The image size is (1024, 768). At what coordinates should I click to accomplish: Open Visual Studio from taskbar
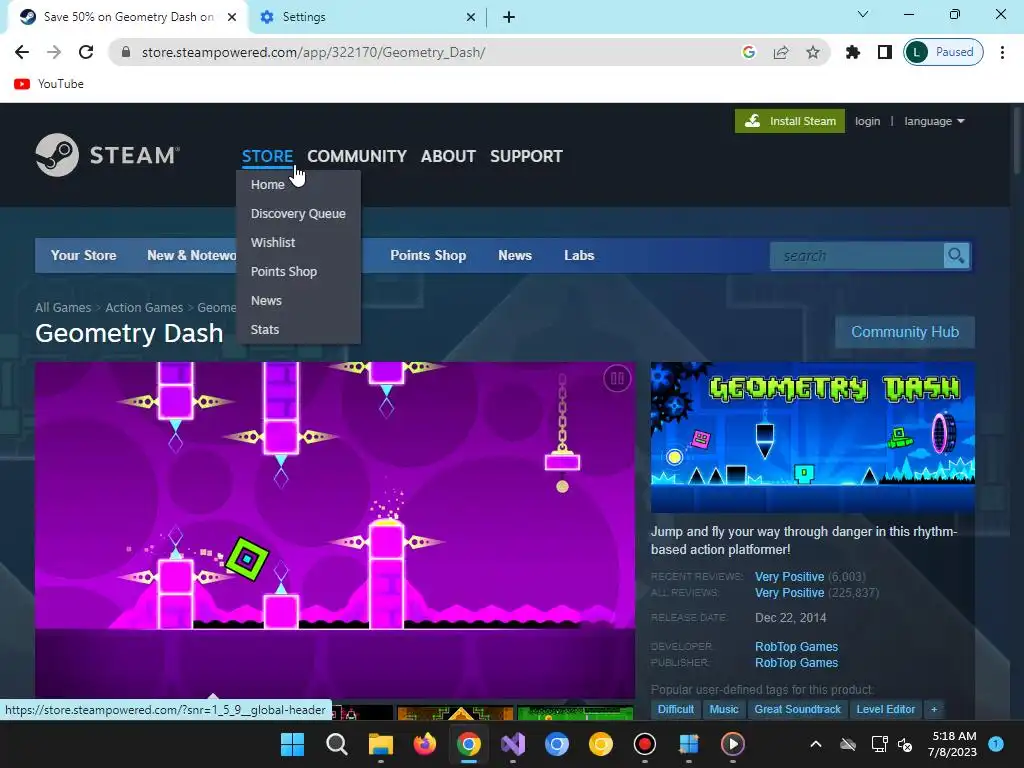513,744
